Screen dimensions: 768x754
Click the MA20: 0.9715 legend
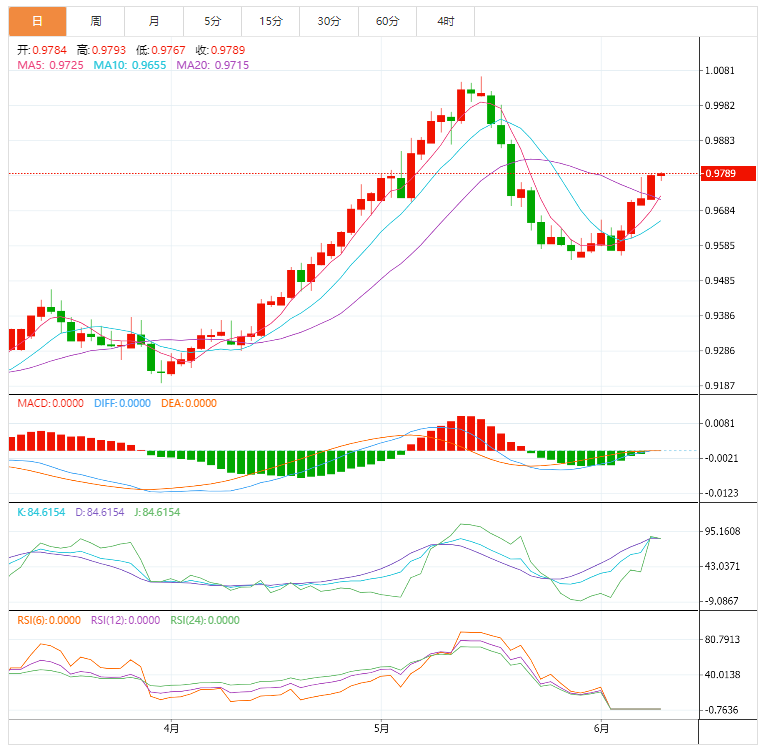click(x=213, y=65)
